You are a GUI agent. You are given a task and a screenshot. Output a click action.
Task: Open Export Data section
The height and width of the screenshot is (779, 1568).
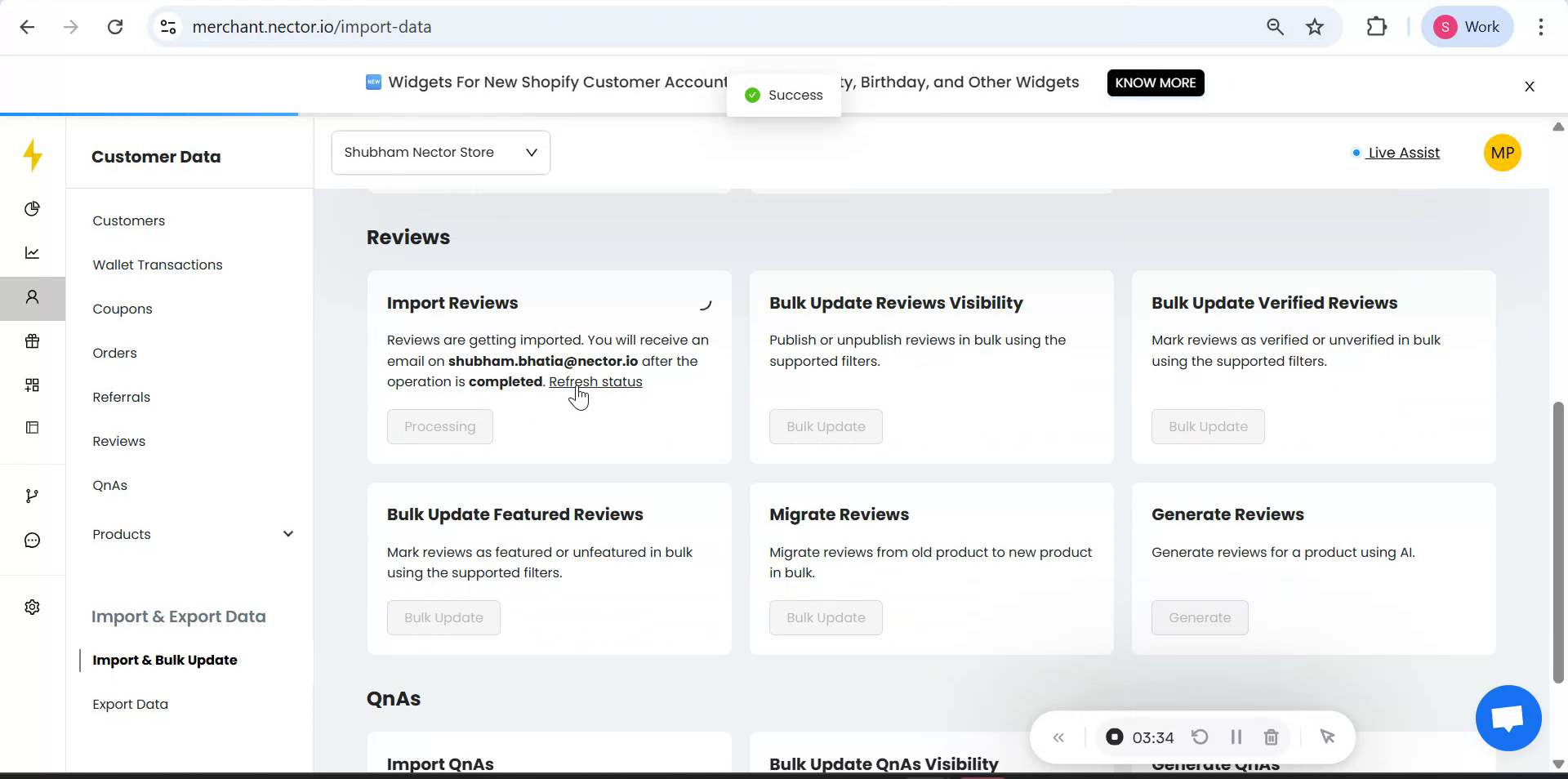tap(131, 704)
